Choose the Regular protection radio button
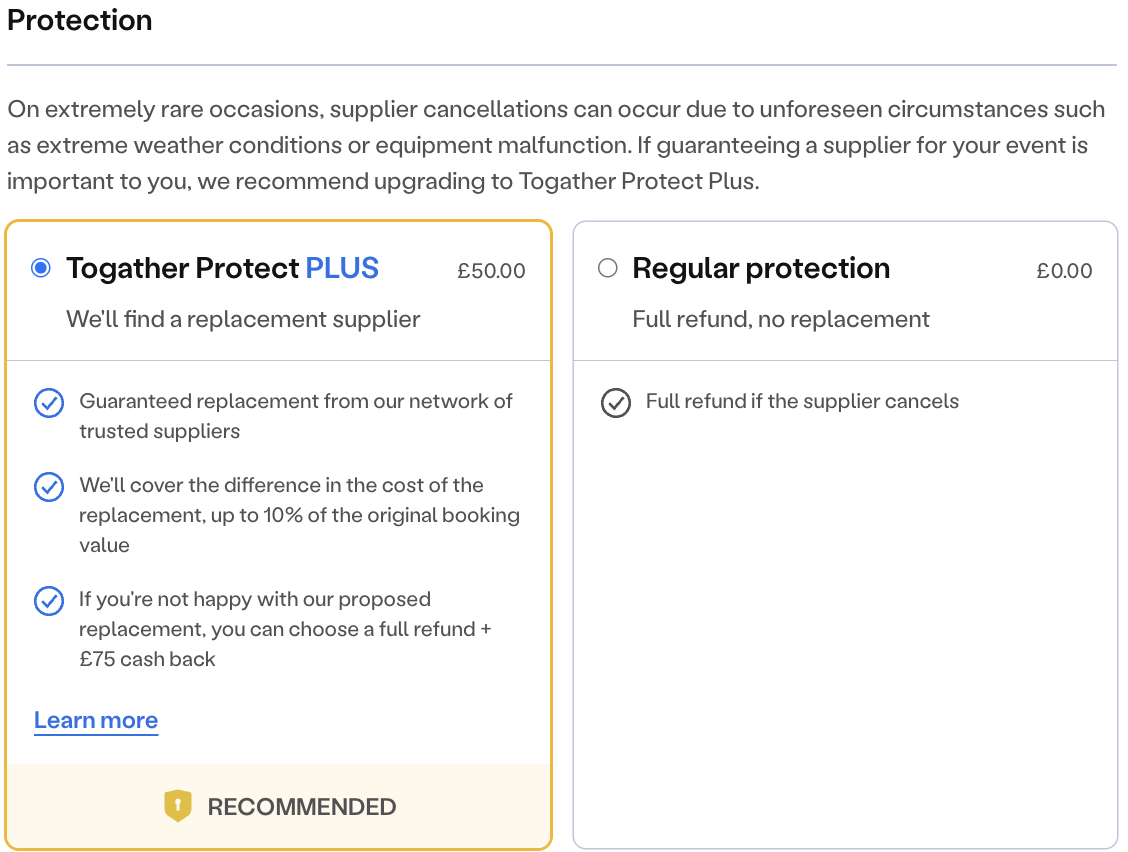The width and height of the screenshot is (1128, 852). click(607, 268)
